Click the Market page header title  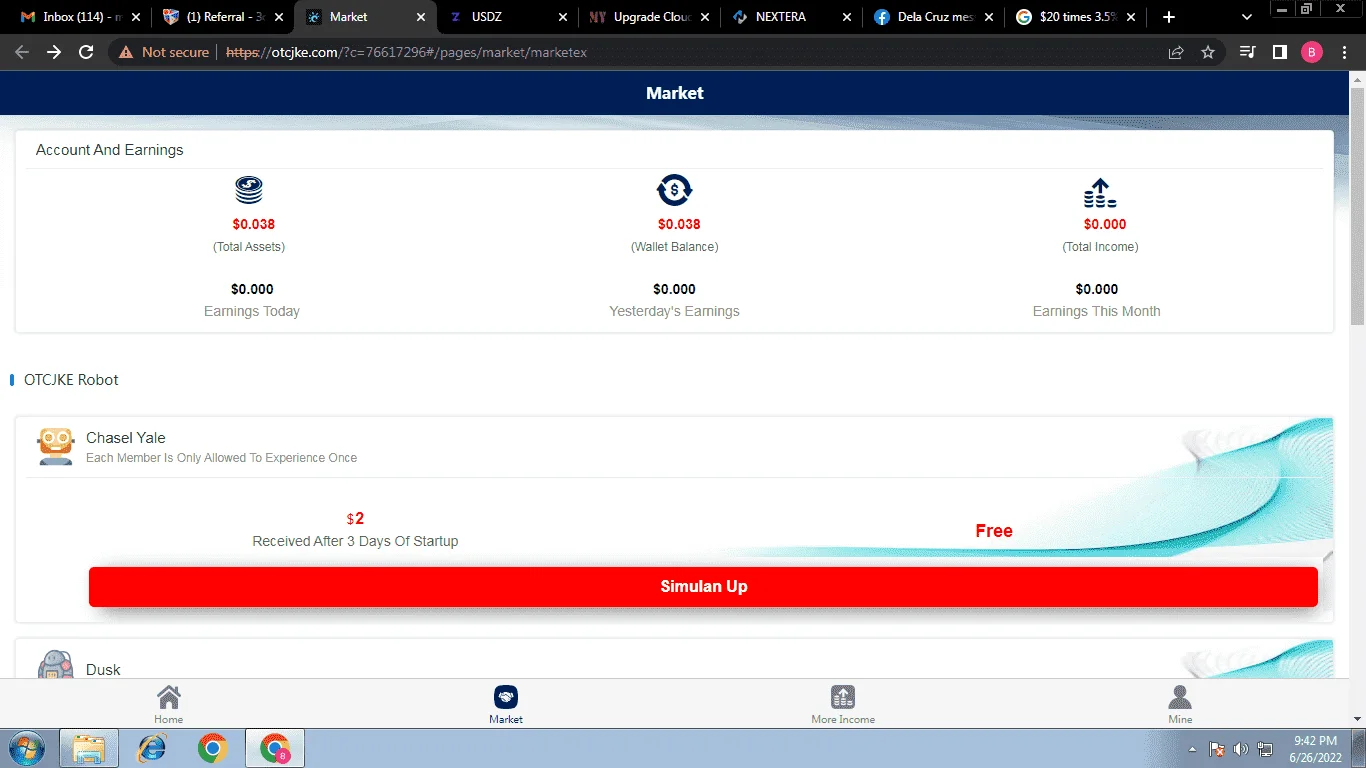675,93
